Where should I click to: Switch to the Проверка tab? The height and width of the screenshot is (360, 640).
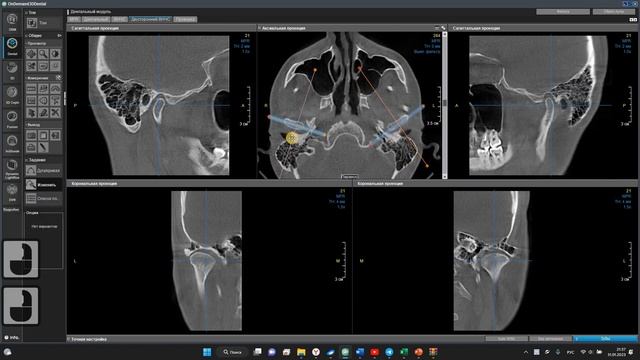tap(185, 19)
